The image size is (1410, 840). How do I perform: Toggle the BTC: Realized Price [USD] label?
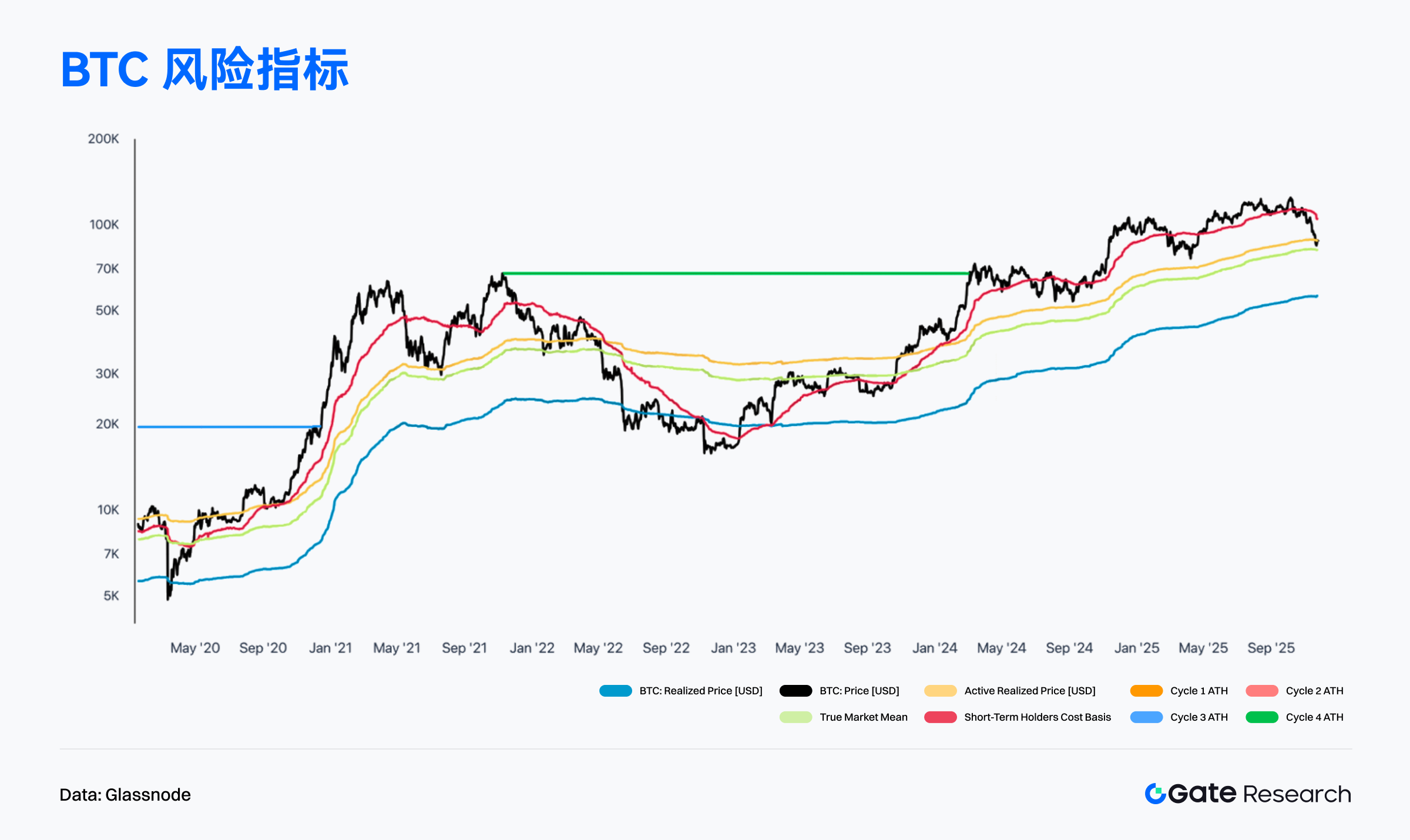click(x=701, y=691)
